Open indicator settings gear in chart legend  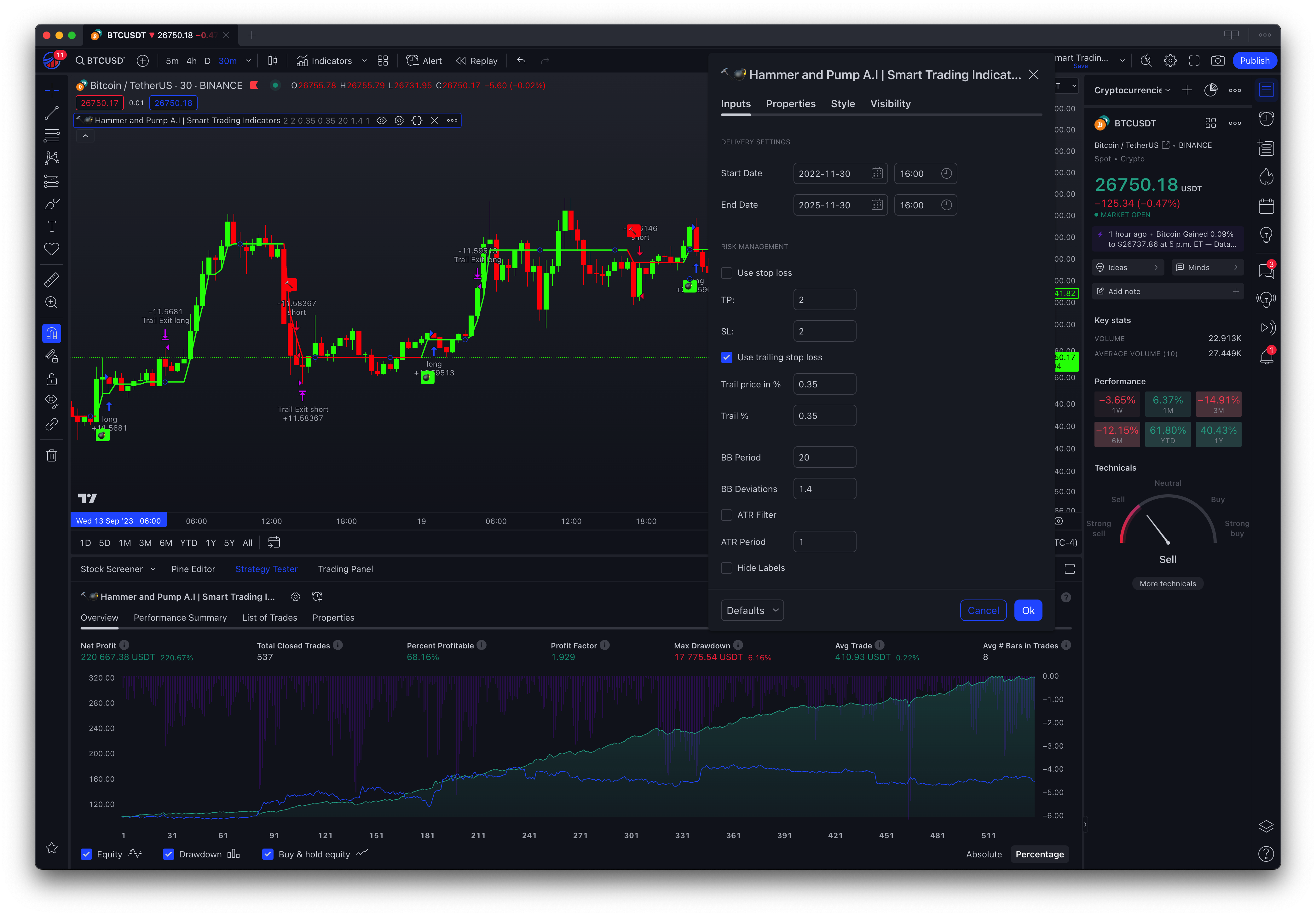pos(400,120)
